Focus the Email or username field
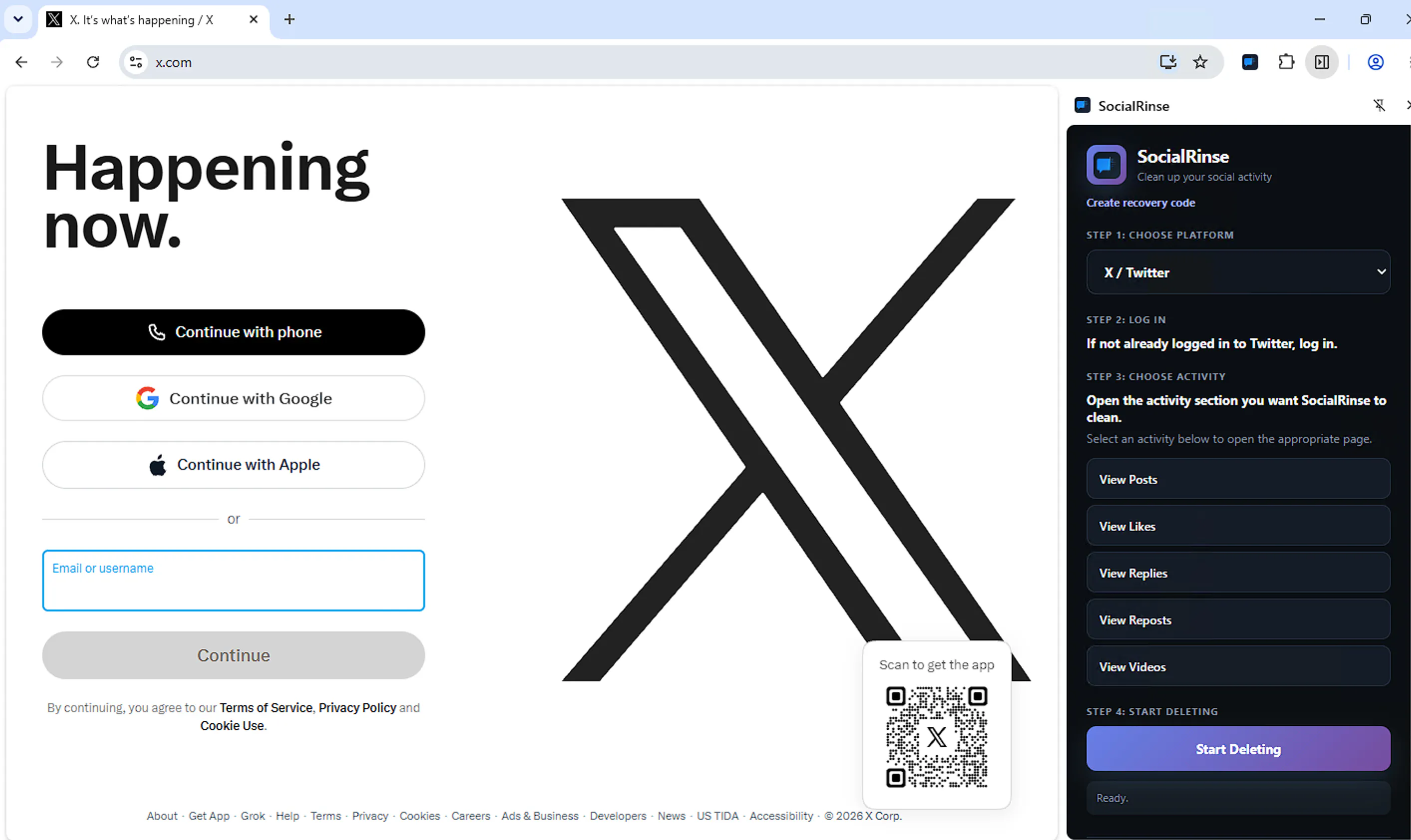 [x=234, y=580]
